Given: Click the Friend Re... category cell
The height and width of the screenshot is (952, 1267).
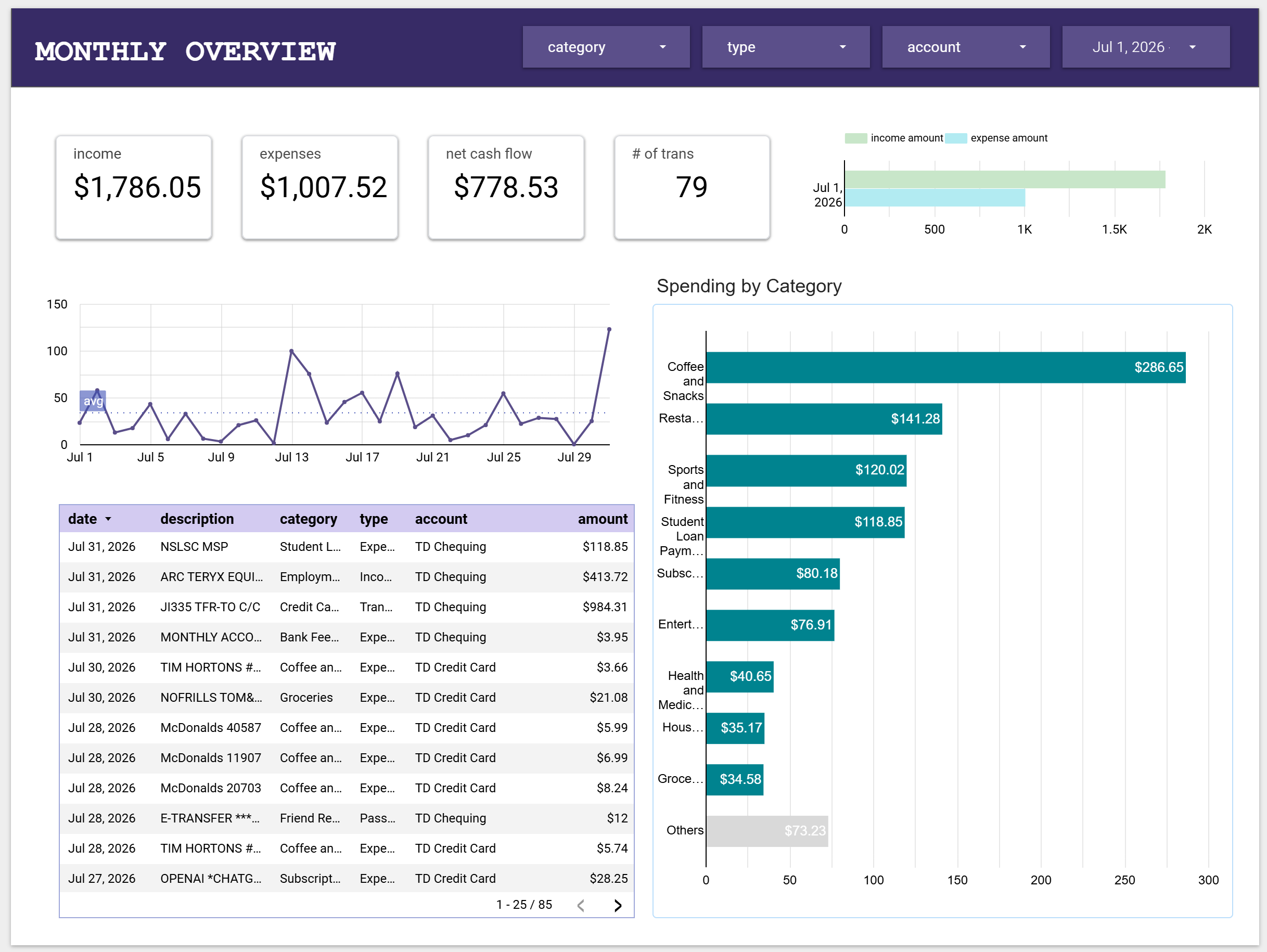Looking at the screenshot, I should (x=310, y=818).
